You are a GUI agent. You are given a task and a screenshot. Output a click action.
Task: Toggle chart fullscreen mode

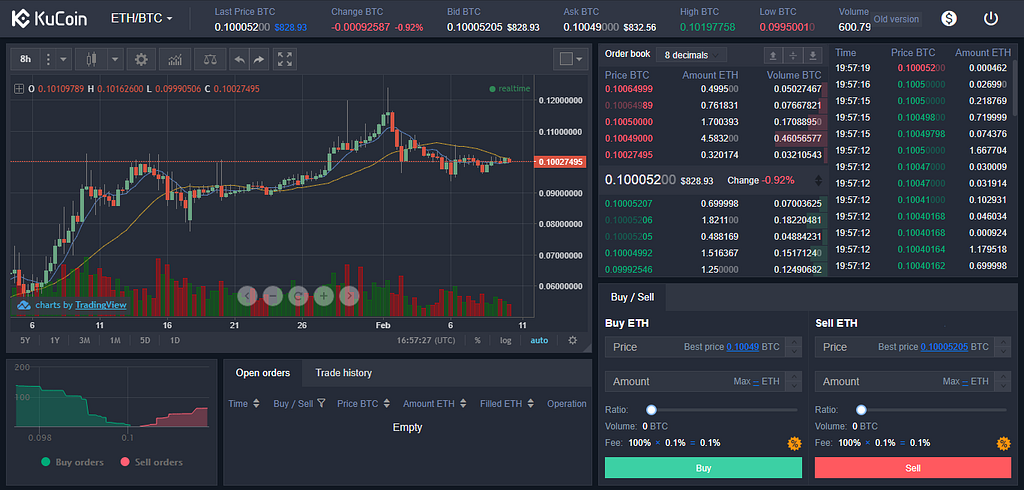[285, 59]
